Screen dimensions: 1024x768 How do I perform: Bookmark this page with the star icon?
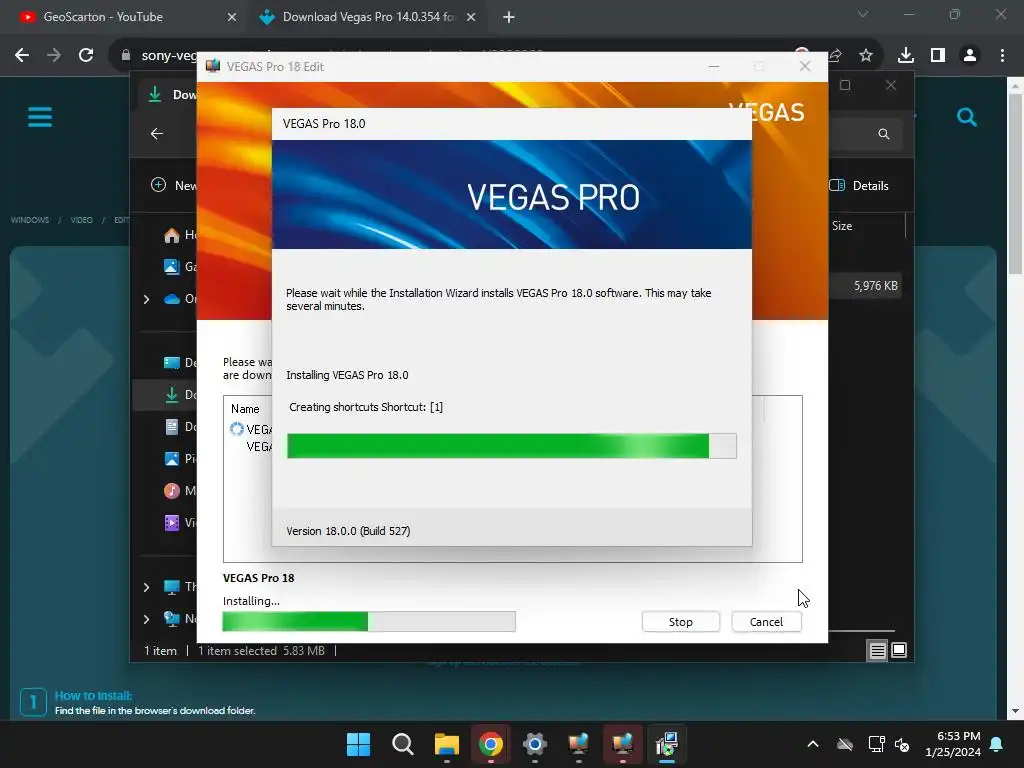(866, 56)
